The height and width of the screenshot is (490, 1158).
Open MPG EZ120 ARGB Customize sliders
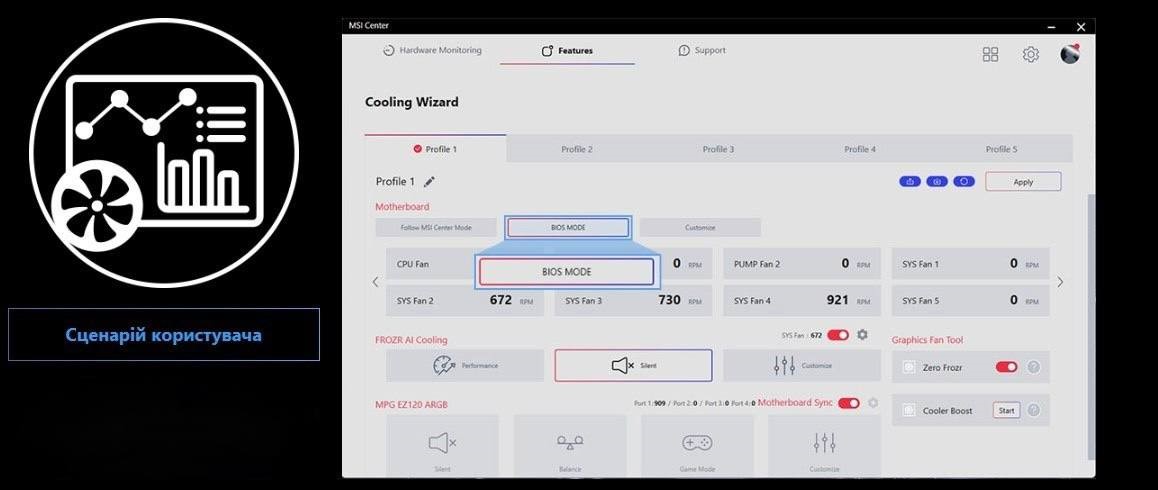pos(824,446)
